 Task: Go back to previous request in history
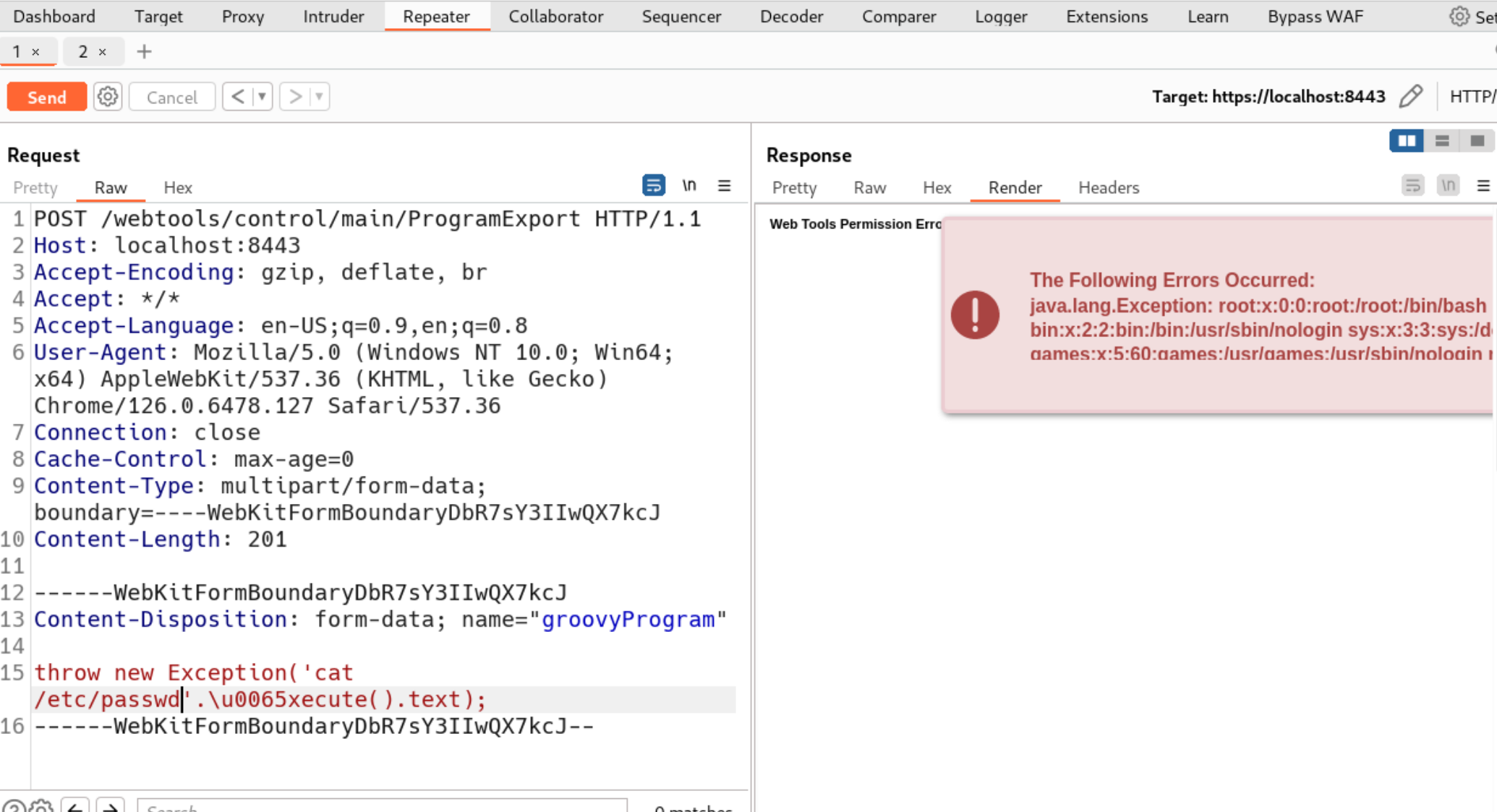pyautogui.click(x=237, y=97)
